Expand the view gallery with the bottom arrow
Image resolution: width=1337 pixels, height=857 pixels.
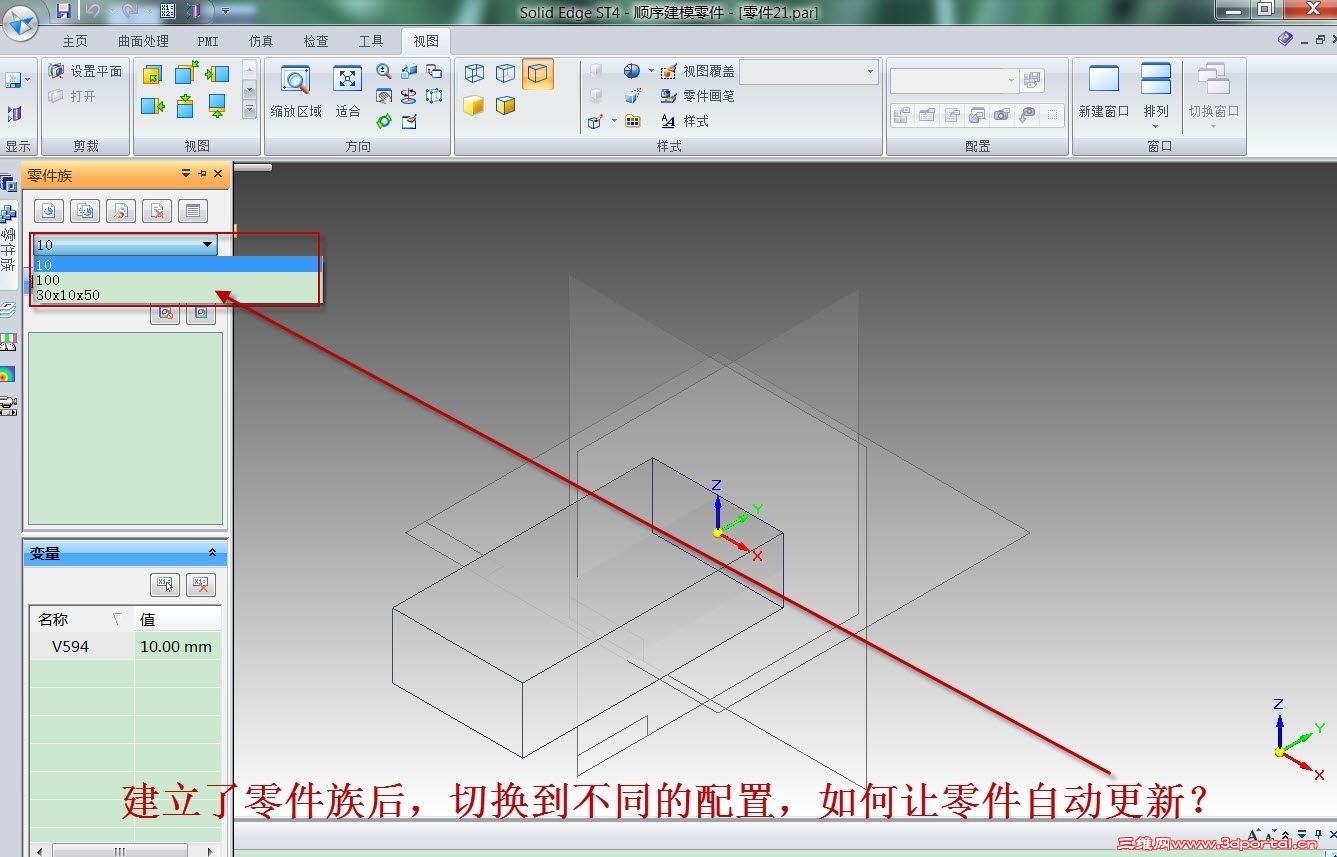pos(249,110)
